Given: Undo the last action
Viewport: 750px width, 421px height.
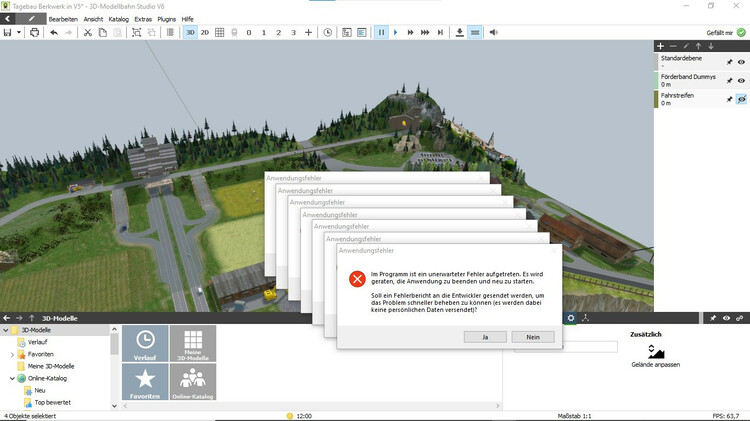Looking at the screenshot, I should [x=54, y=33].
